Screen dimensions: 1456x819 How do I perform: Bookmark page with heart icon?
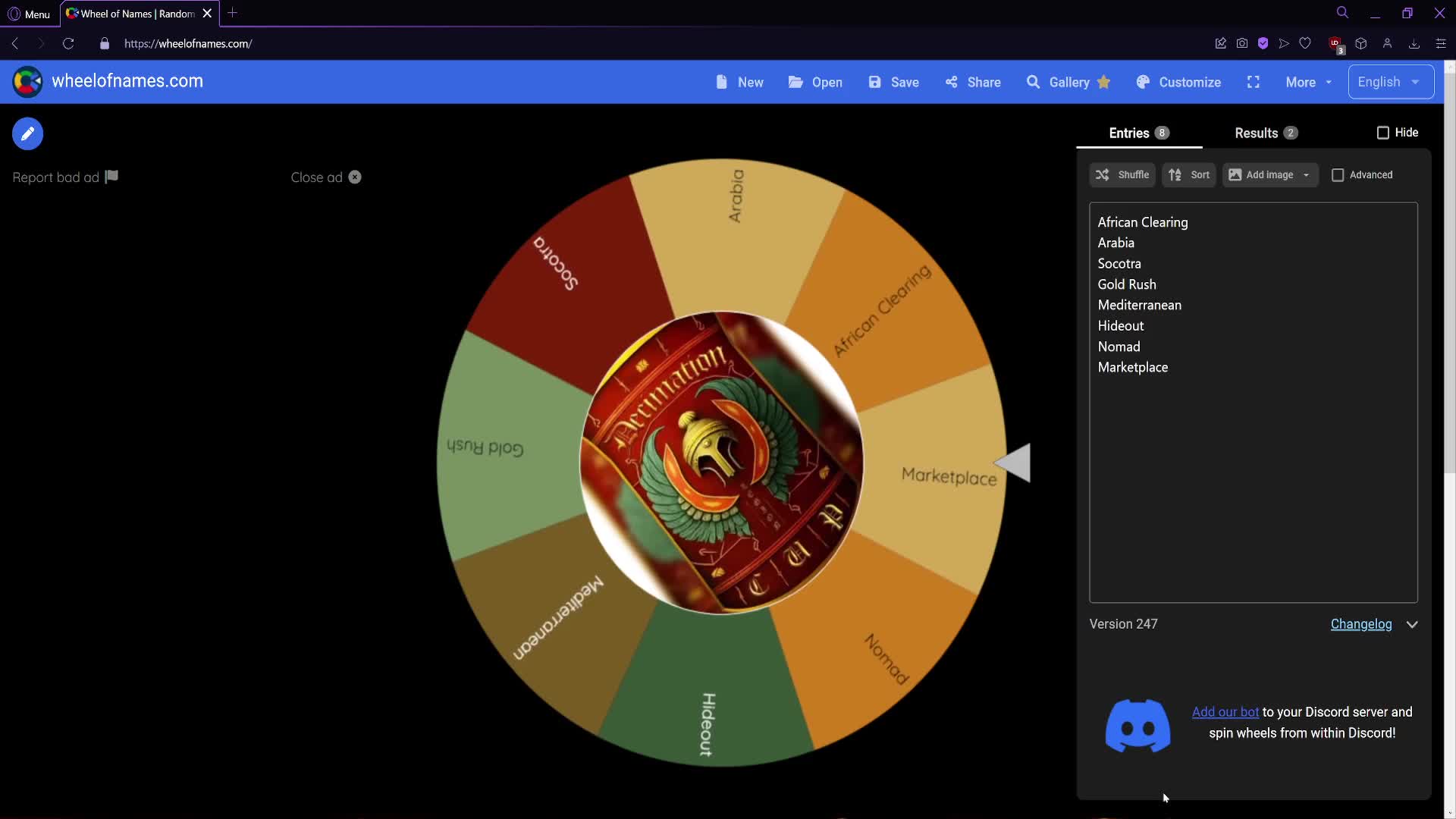pyautogui.click(x=1305, y=44)
